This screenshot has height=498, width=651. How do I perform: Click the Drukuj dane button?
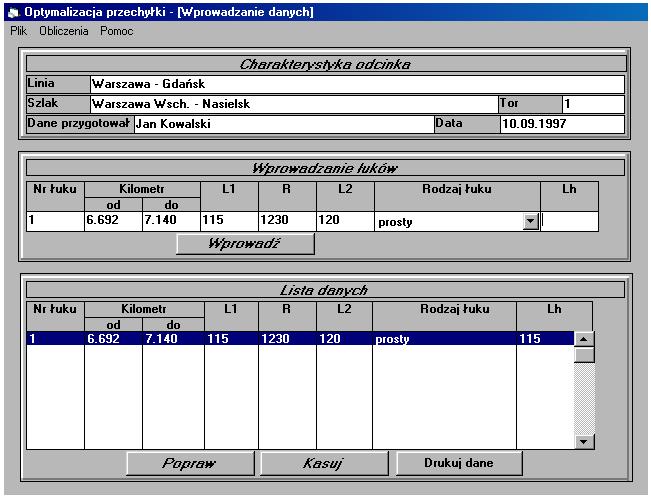[459, 463]
